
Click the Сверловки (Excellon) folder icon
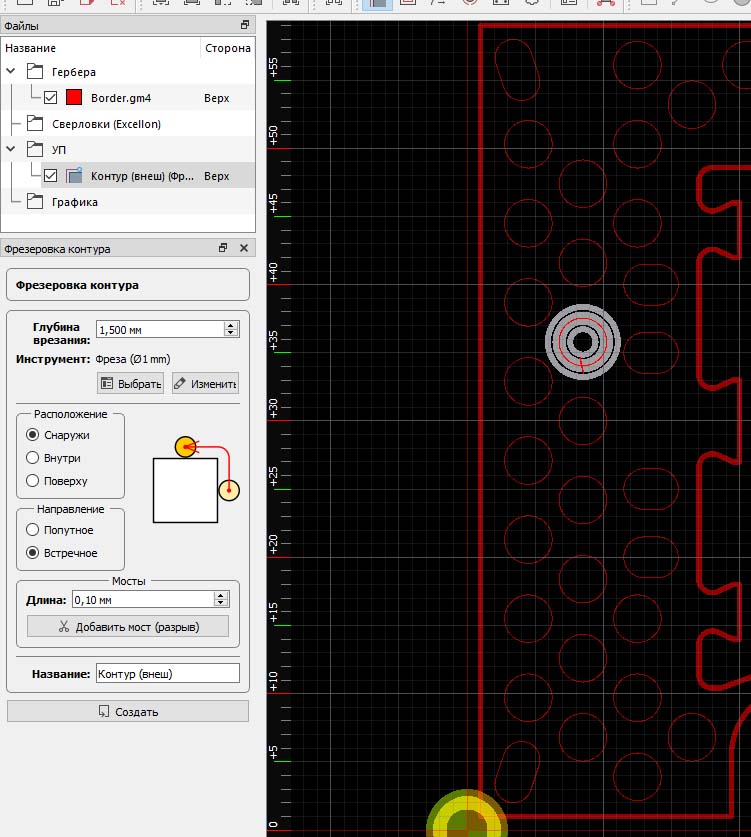[x=35, y=124]
